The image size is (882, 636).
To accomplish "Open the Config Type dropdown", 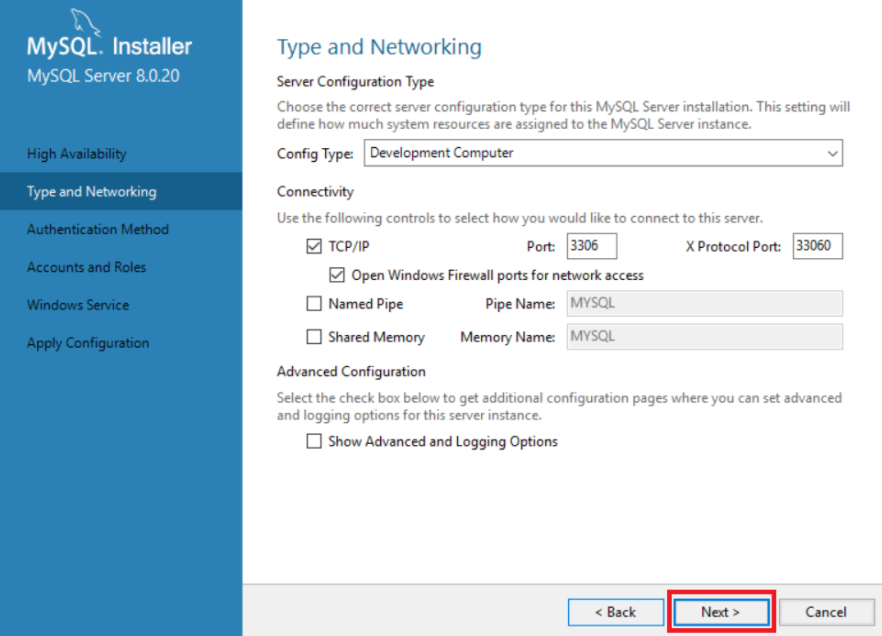I will pos(603,153).
